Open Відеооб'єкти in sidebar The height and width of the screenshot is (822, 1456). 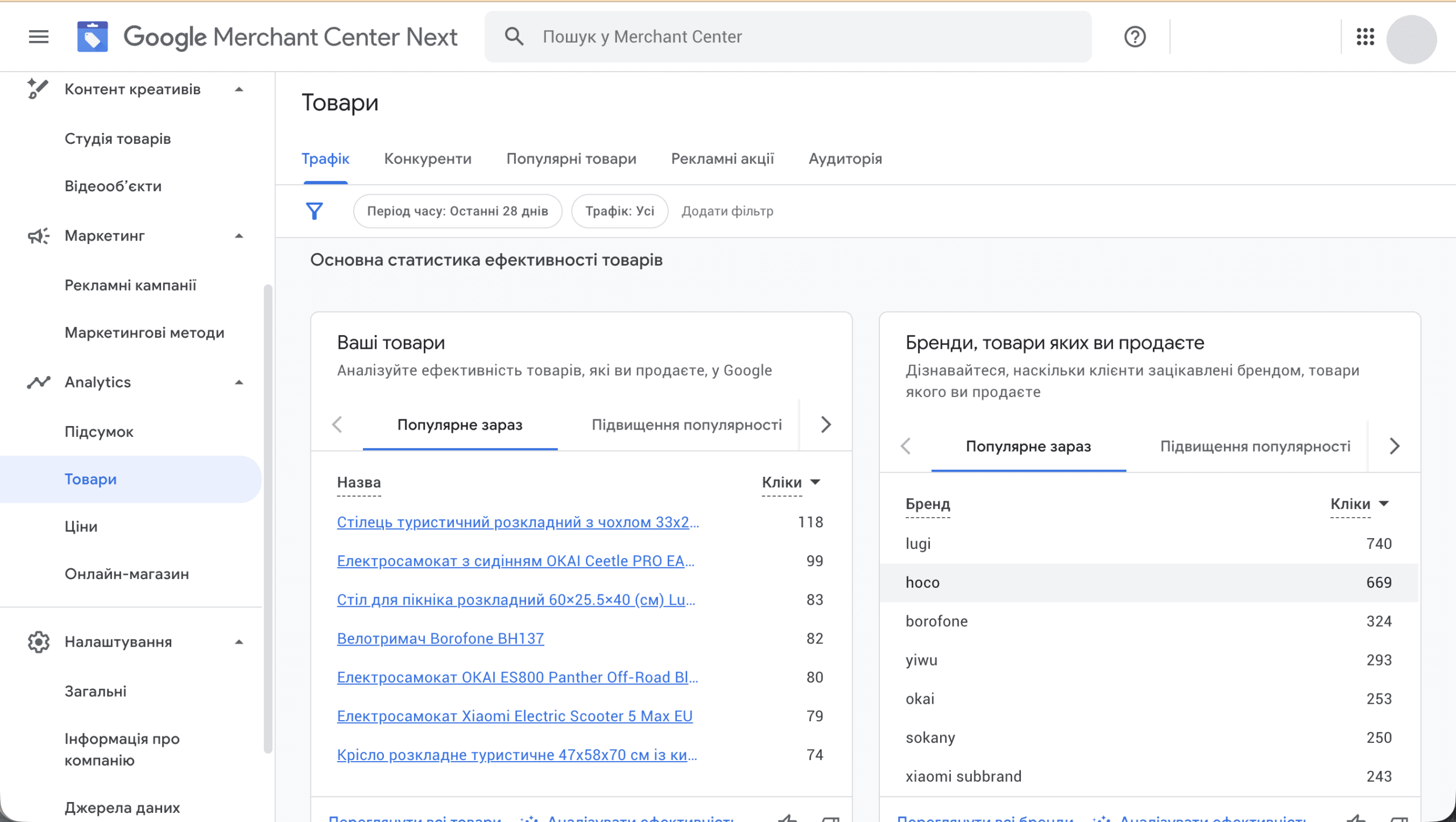113,186
